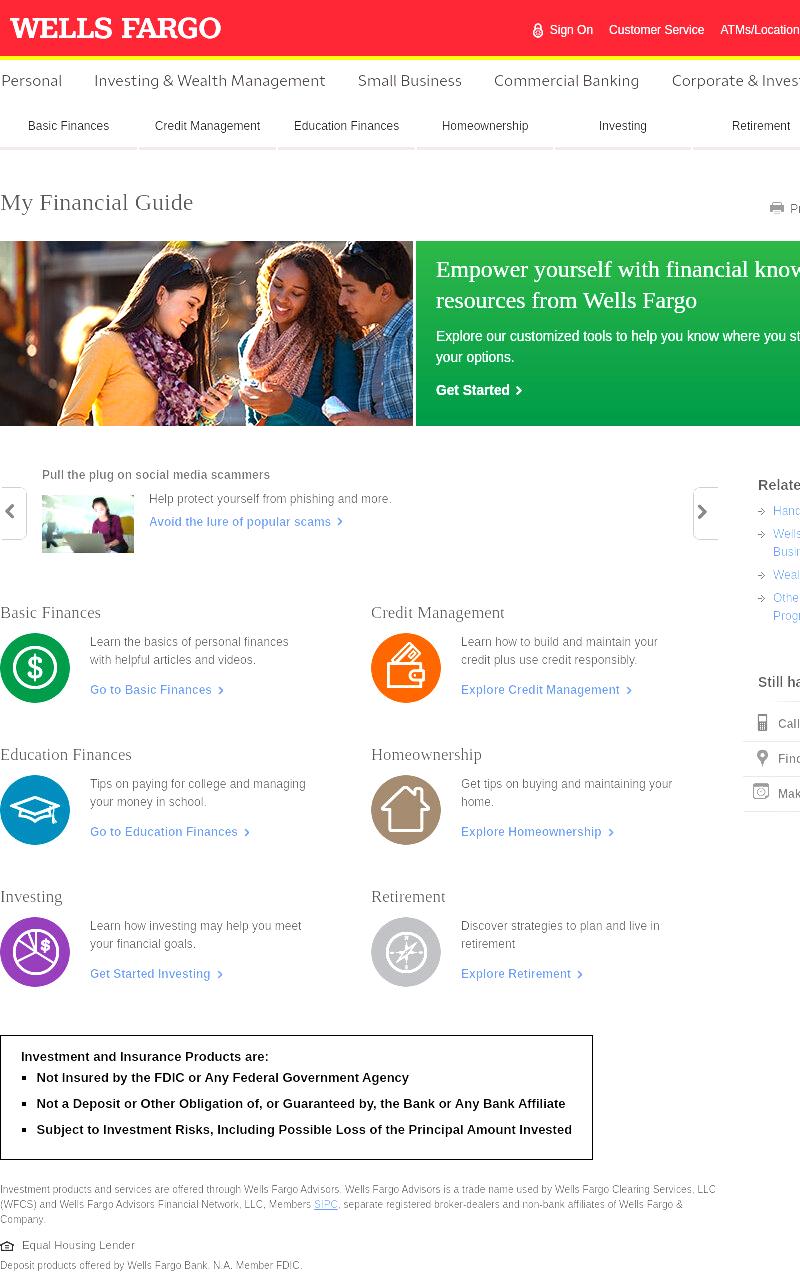Click the Retirement section heading
This screenshot has height=1280, width=800.
[x=408, y=897]
